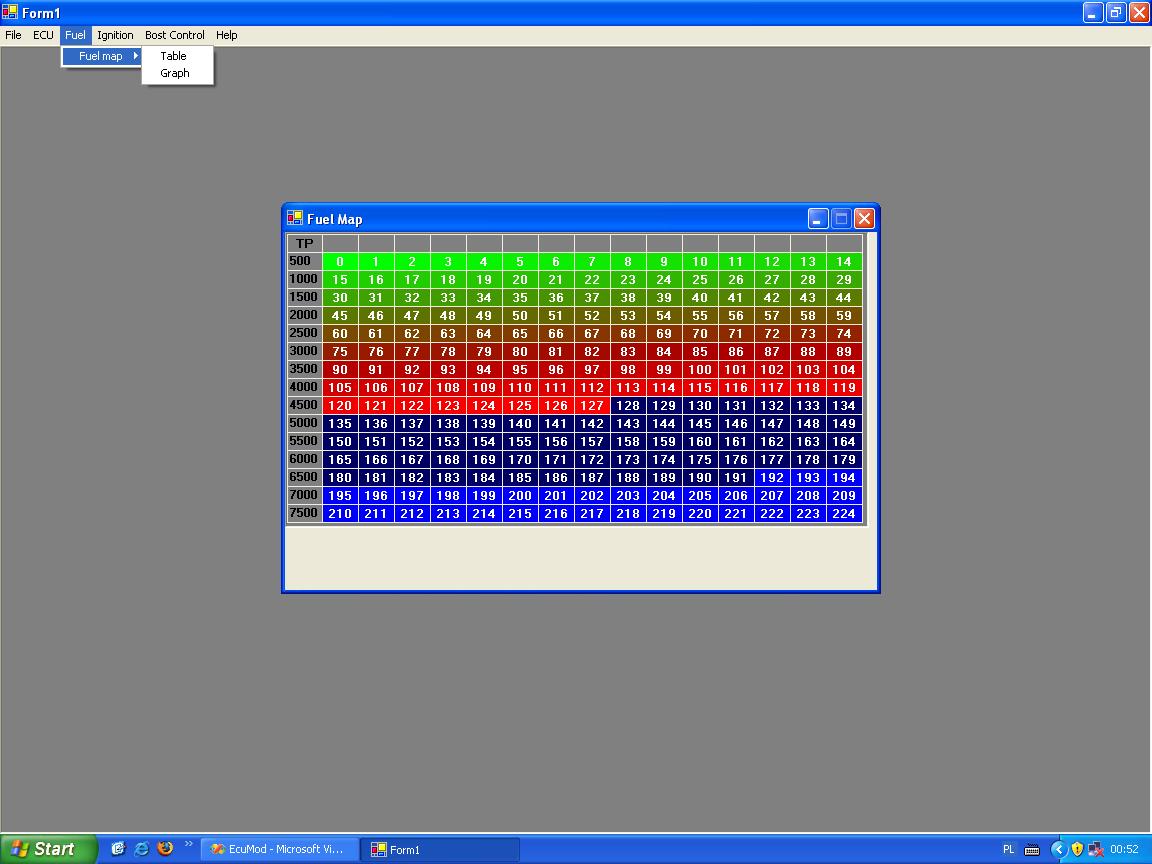Image resolution: width=1152 pixels, height=864 pixels.
Task: Click the Form1 title bar application icon
Action: tap(11, 13)
